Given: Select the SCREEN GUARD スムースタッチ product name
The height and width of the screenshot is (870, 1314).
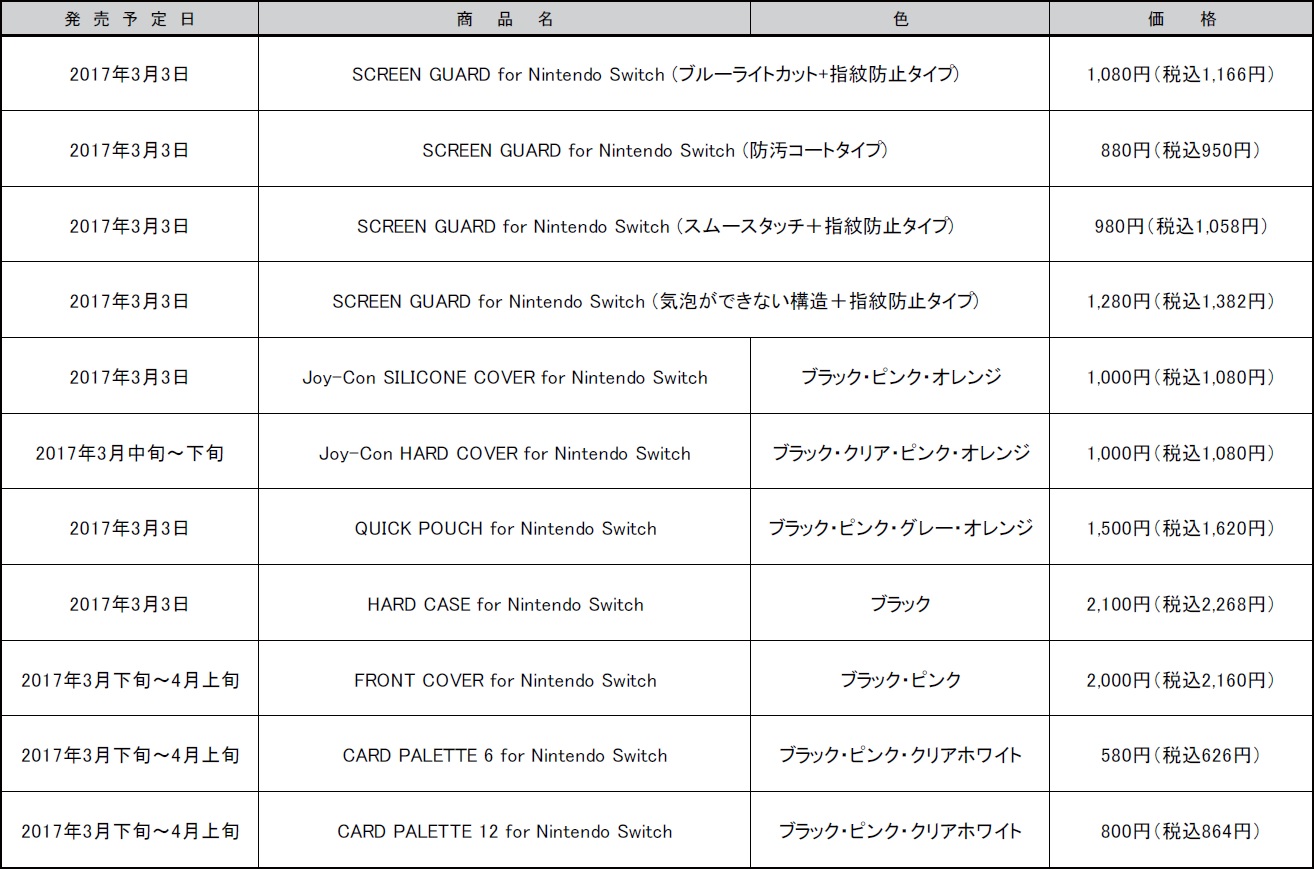Looking at the screenshot, I should 654,226.
